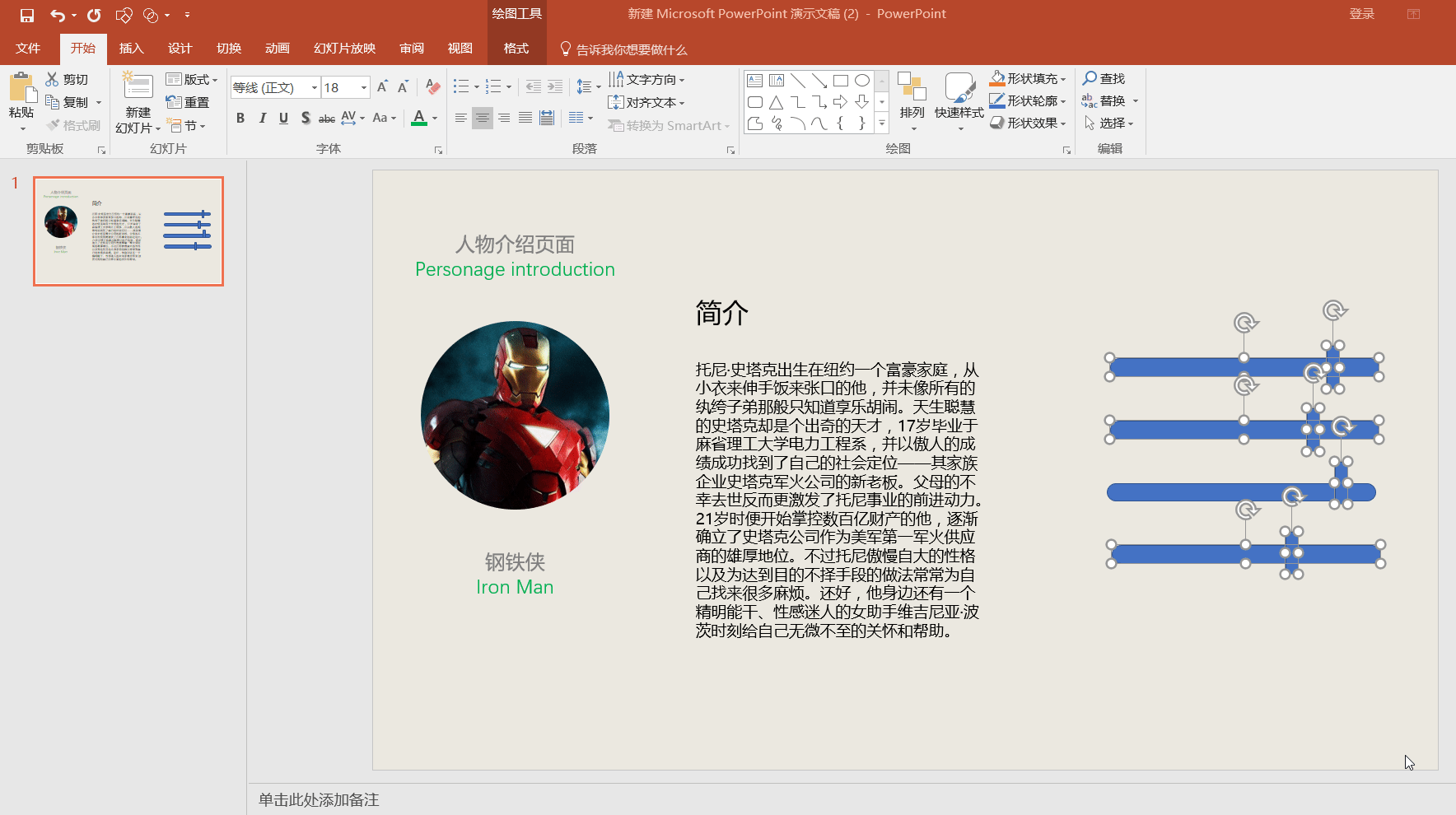Switch to the Animations ribbon tab
This screenshot has height=815, width=1456.
tap(278, 49)
